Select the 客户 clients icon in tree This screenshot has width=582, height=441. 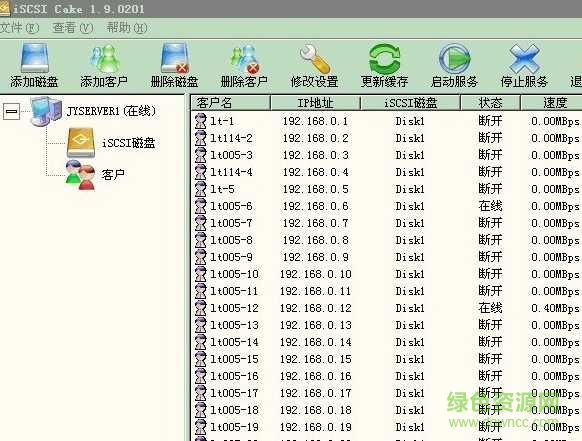[80, 174]
